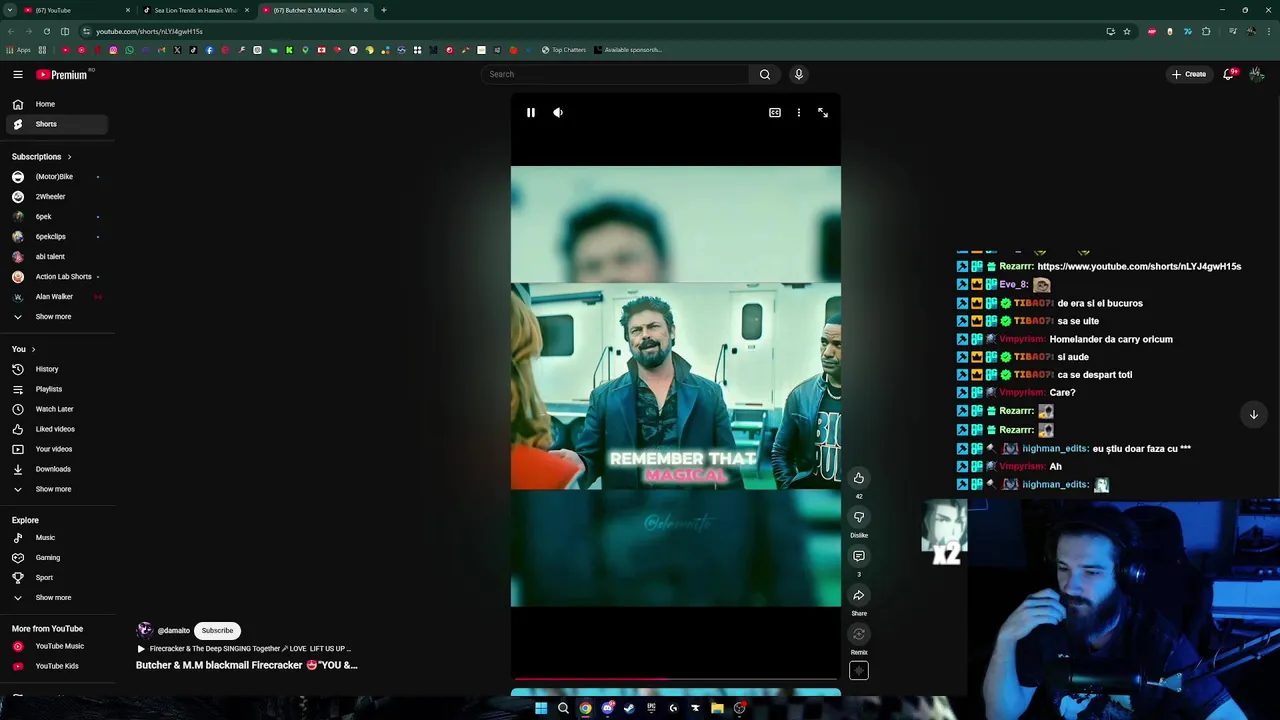
Task: Open Liked videos in sidebar
Action: (57, 429)
